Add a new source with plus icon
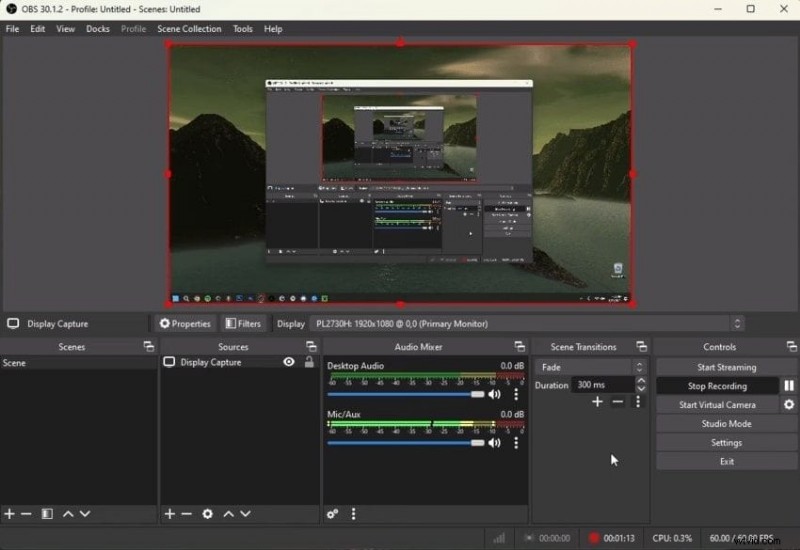This screenshot has height=550, width=800. tap(170, 513)
